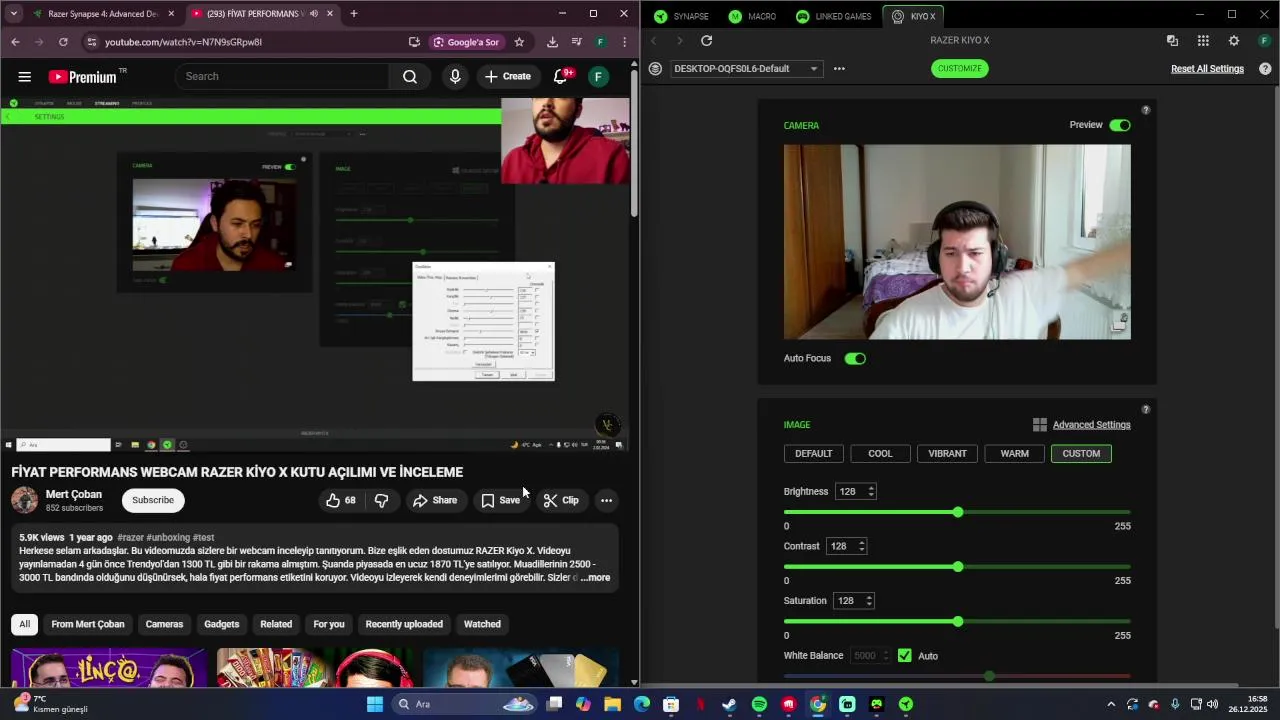Click the Windows taskbar search box
1280x720 pixels.
pyautogui.click(x=464, y=705)
